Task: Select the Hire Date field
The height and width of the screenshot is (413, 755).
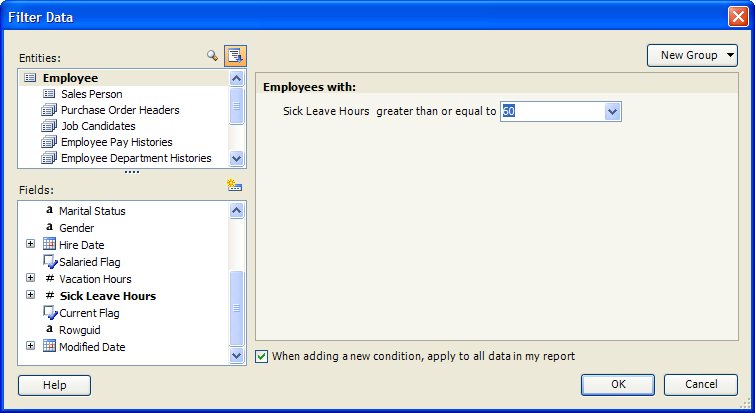Action: click(81, 245)
